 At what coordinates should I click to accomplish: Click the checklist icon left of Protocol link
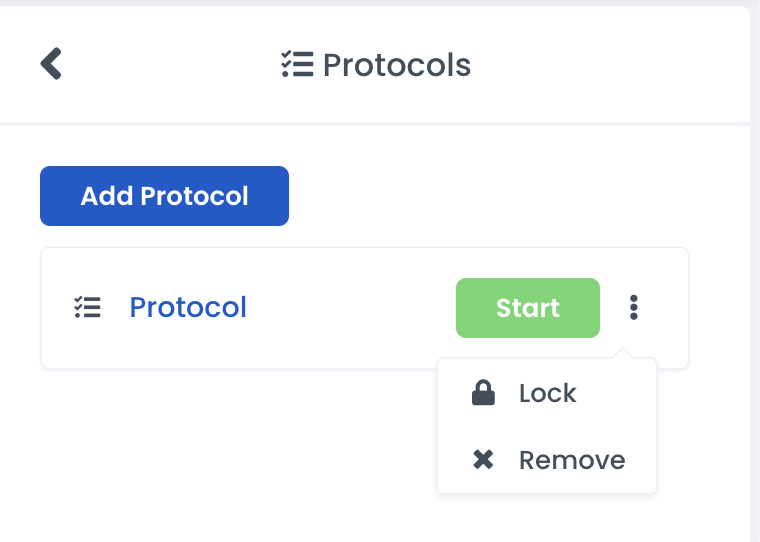(87, 307)
